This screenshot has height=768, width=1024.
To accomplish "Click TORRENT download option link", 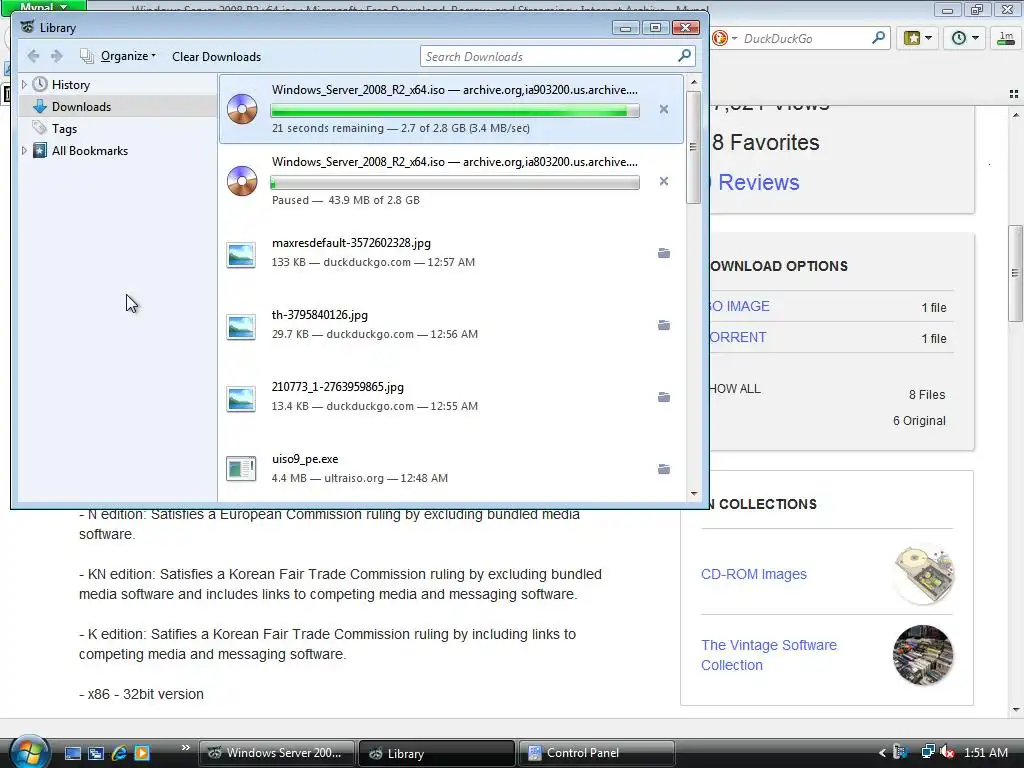I will point(738,337).
